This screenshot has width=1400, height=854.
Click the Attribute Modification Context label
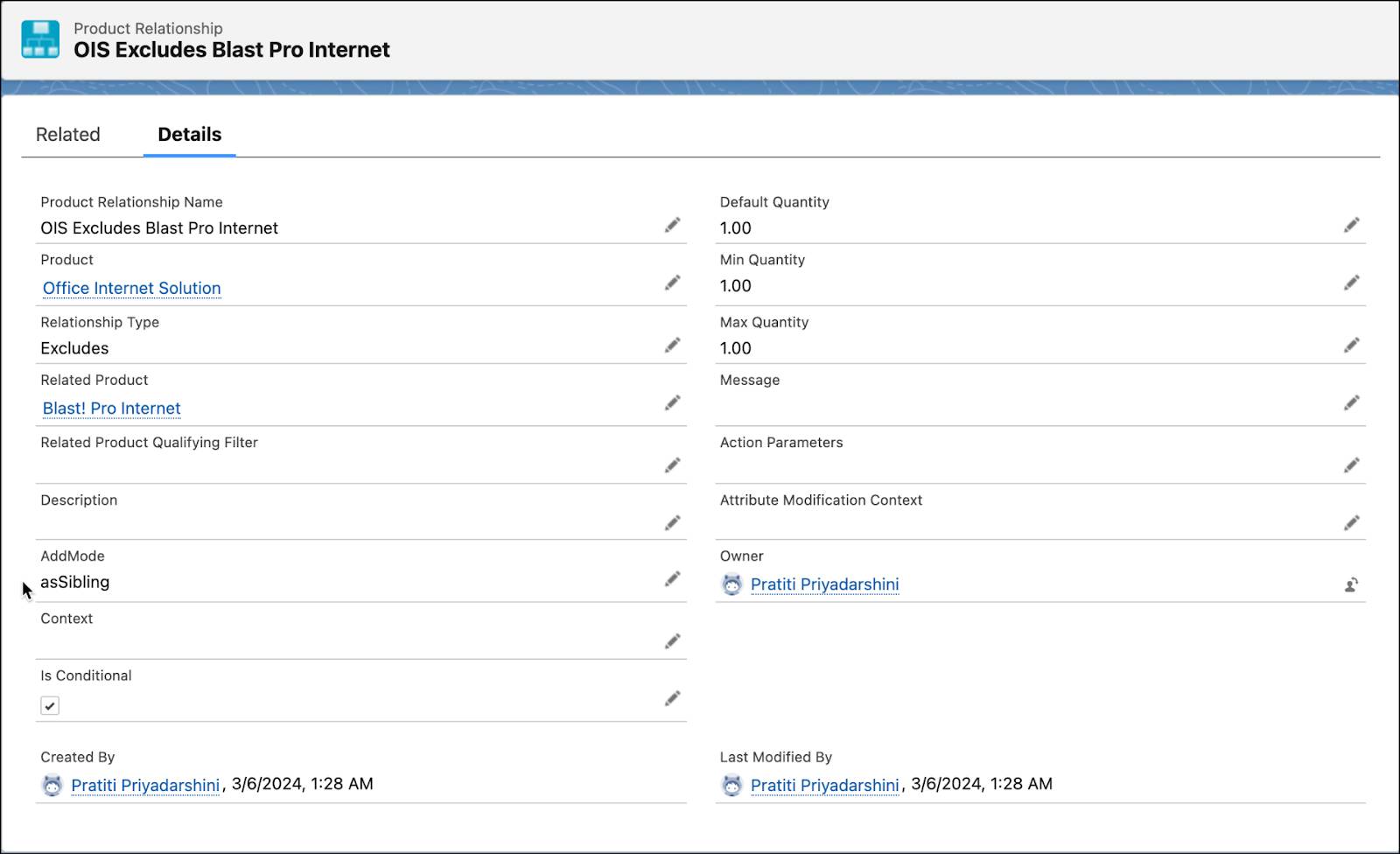[821, 500]
